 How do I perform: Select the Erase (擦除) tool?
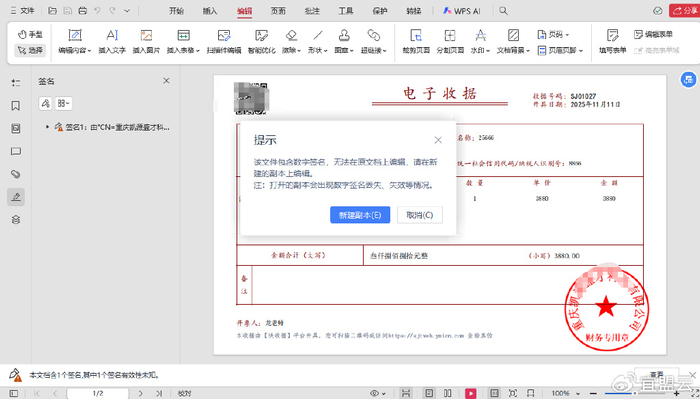[x=291, y=42]
